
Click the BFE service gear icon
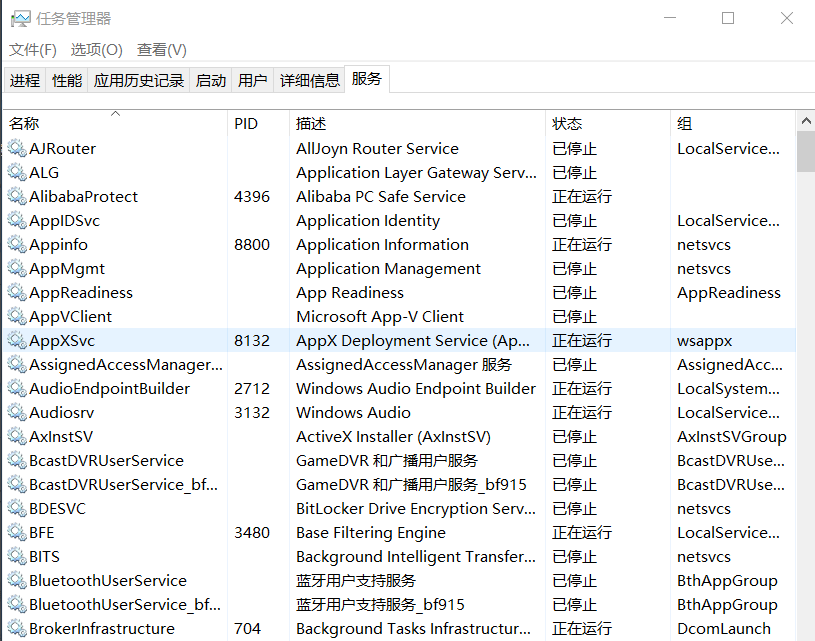coord(18,532)
